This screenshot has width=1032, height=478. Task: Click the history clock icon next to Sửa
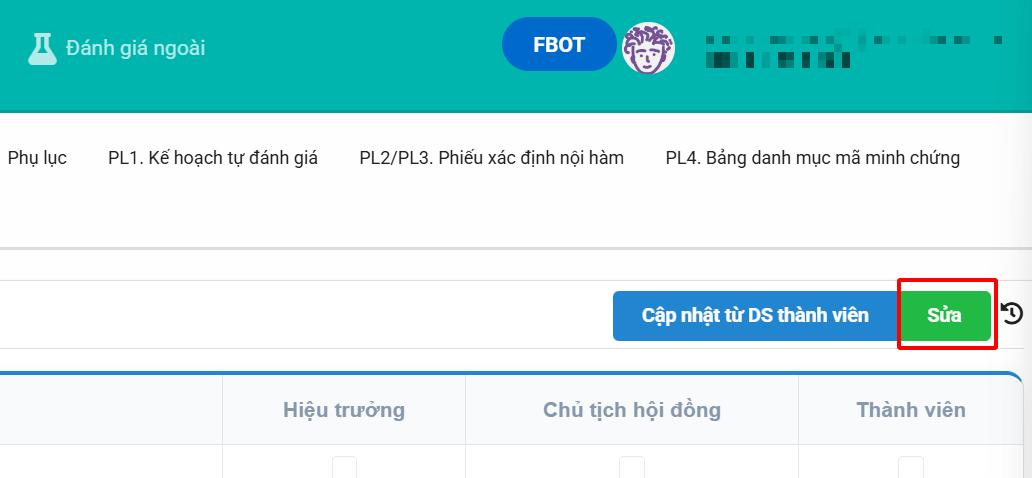coord(1011,314)
